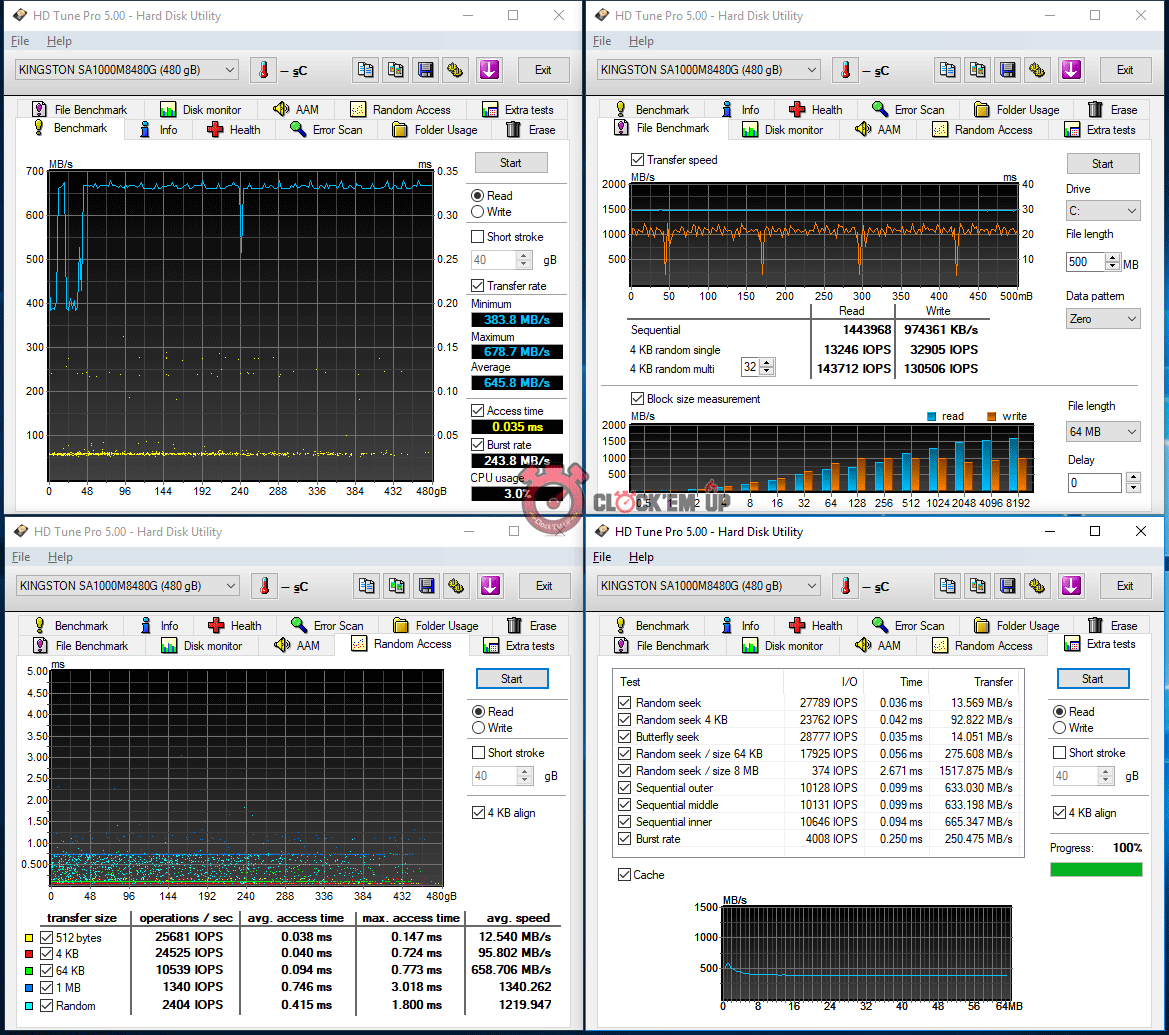
Task: Uncheck the Butterfly seek test checkbox
Action: 625,737
